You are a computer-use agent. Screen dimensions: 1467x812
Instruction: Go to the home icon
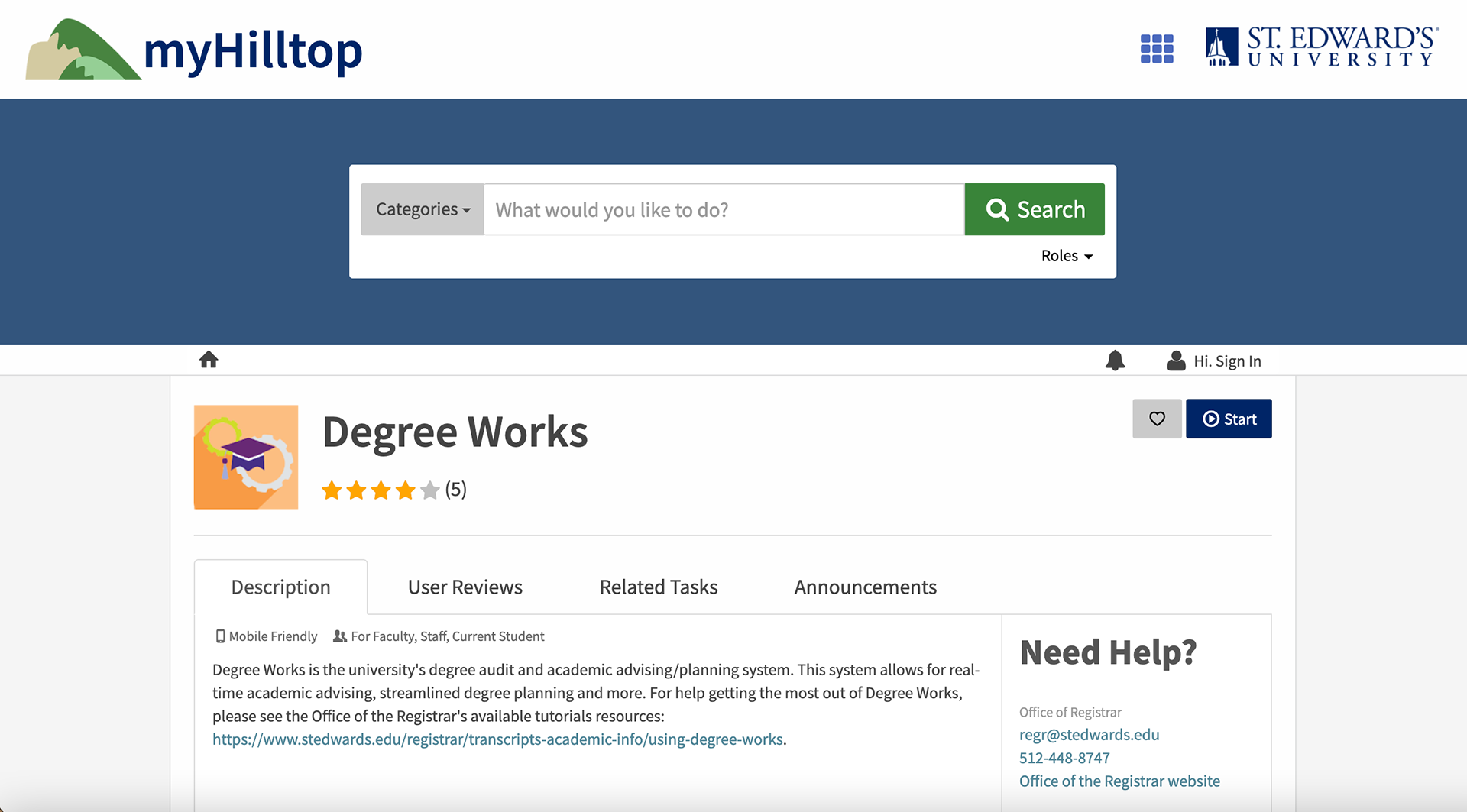[x=209, y=360]
